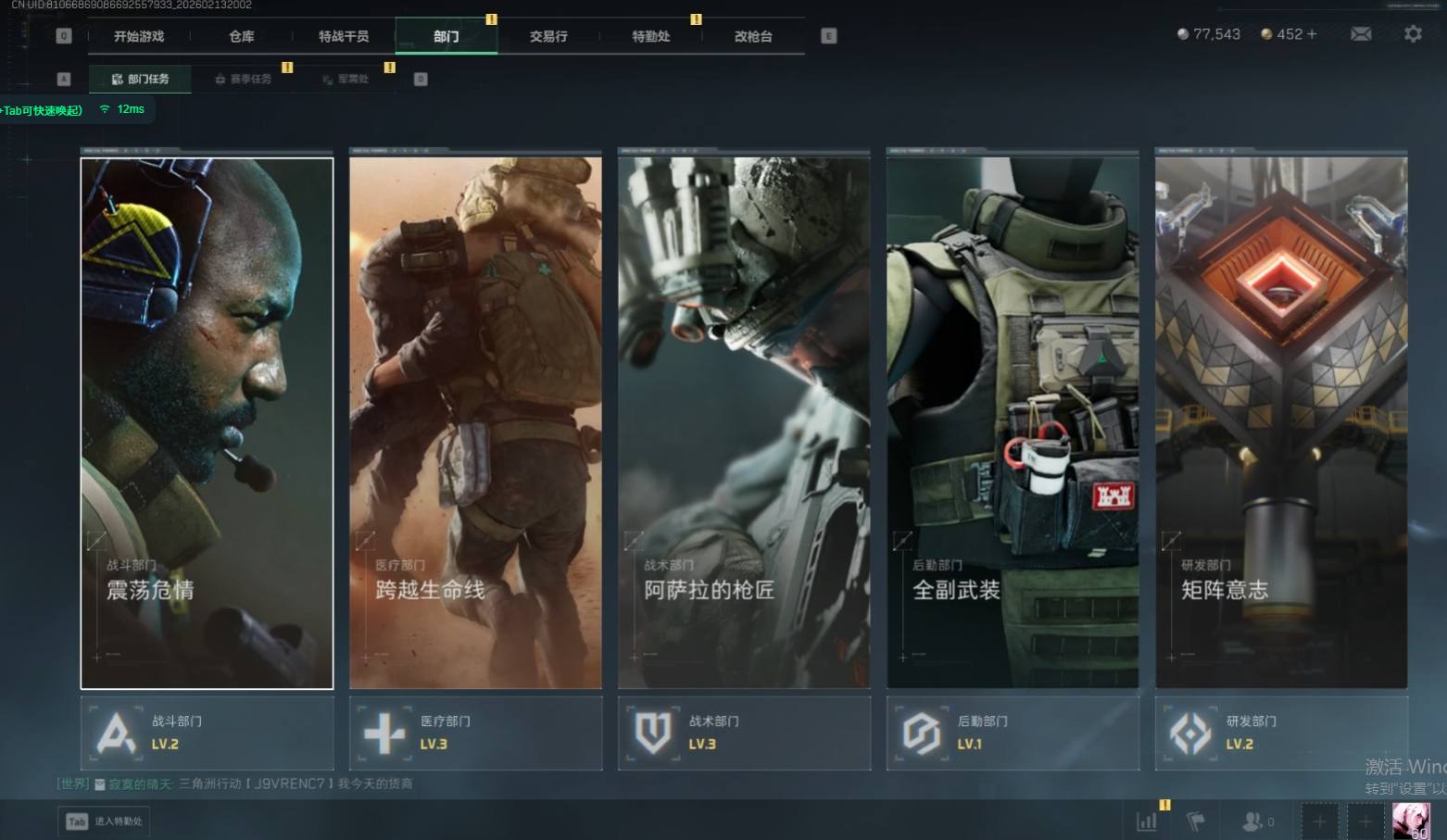
Task: Open the mail envelope icon
Action: [1361, 34]
